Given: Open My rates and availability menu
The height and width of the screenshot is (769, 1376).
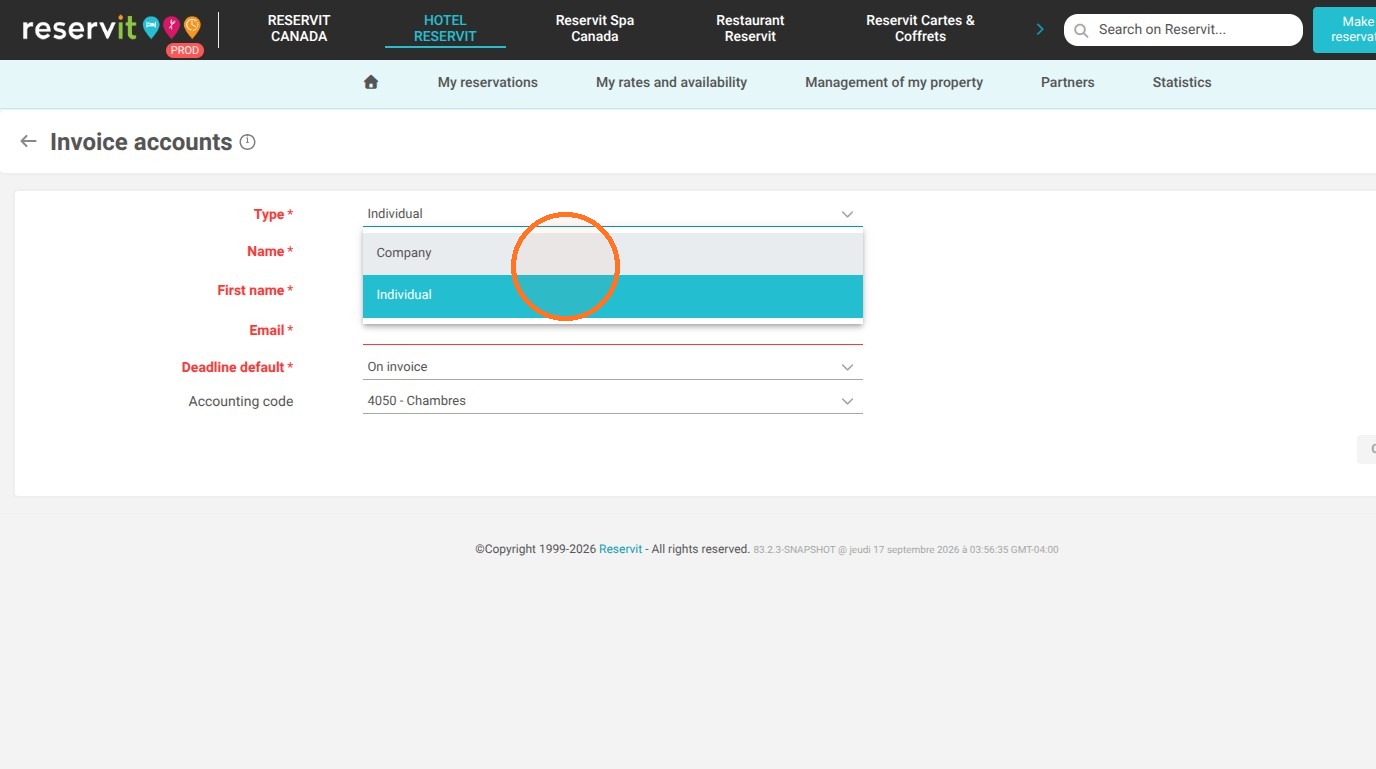Looking at the screenshot, I should pos(671,83).
